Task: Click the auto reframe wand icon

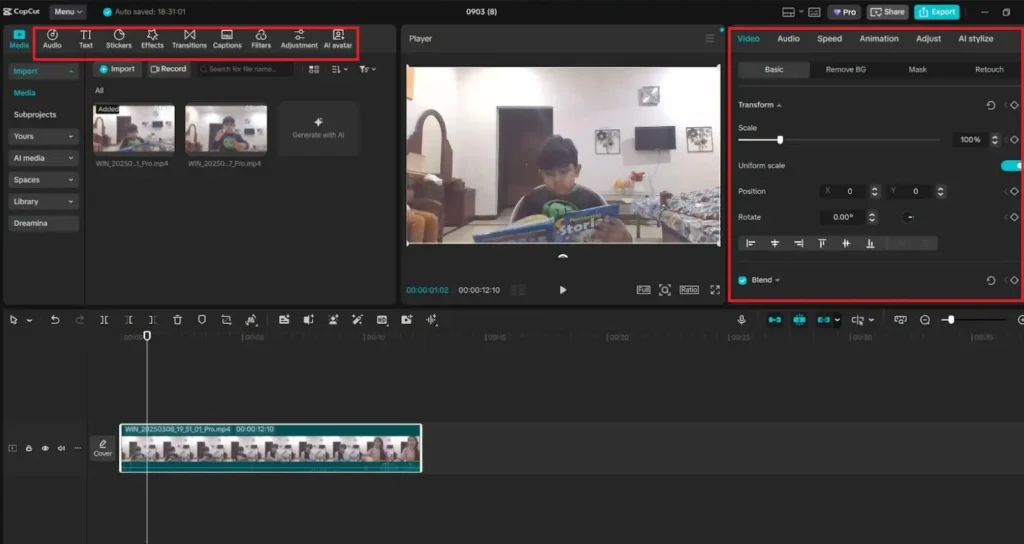Action: click(357, 320)
